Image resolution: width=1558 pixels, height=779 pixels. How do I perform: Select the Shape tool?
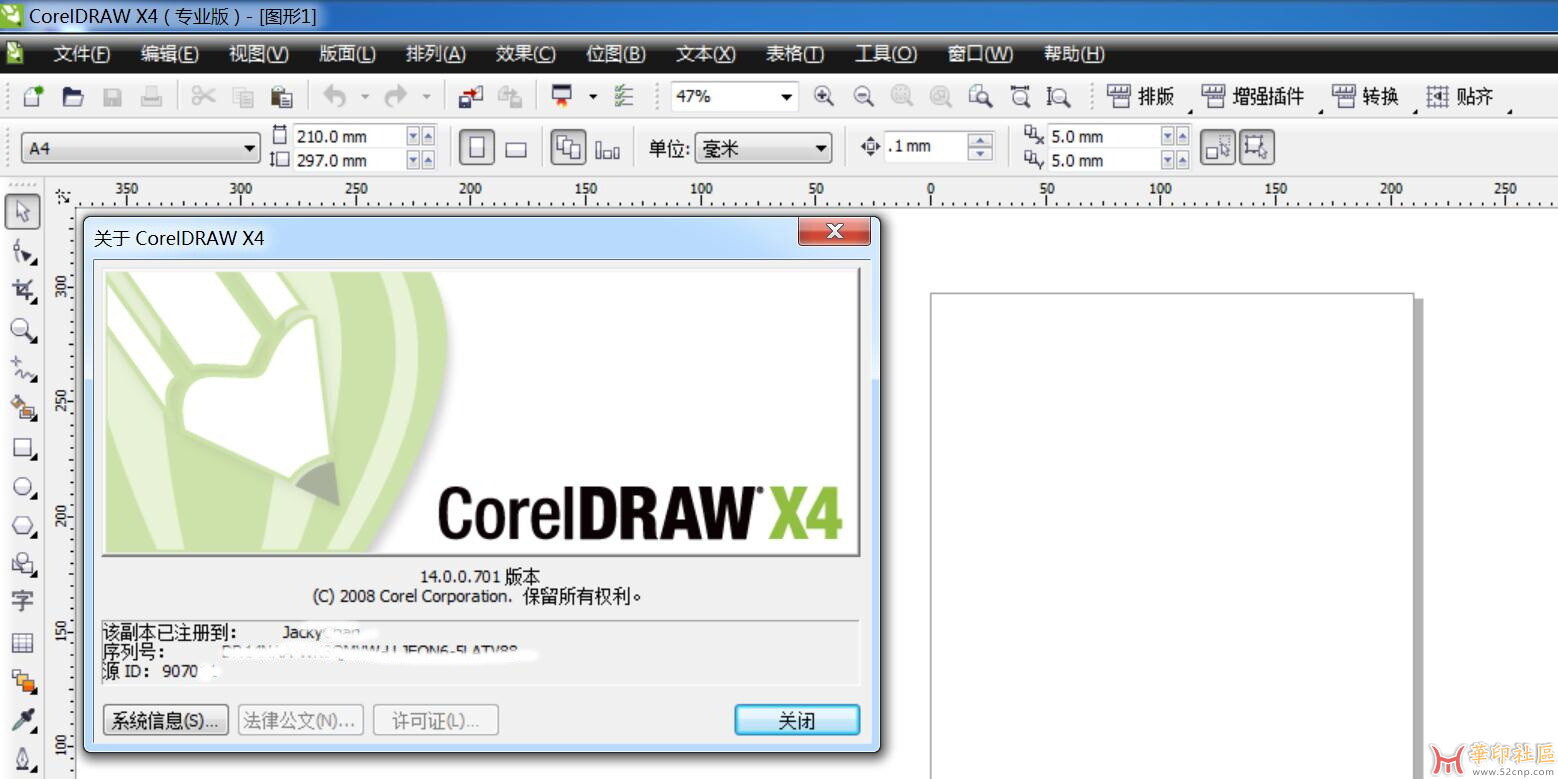pyautogui.click(x=23, y=252)
